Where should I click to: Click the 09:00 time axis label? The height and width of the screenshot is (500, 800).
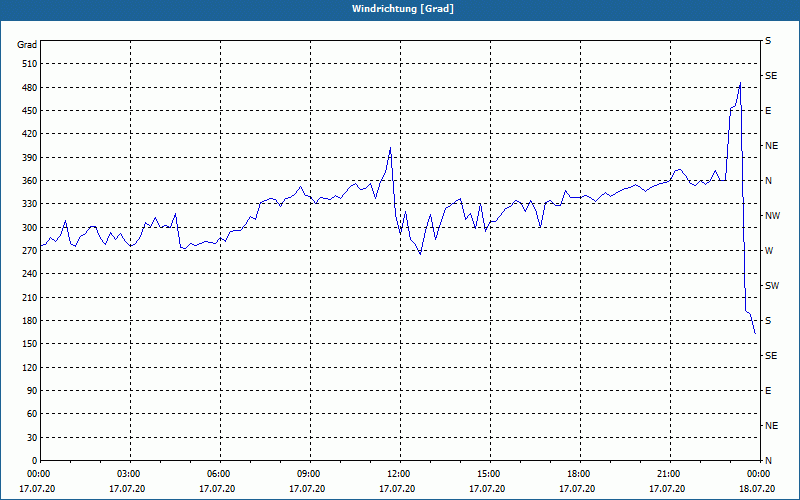[x=310, y=473]
